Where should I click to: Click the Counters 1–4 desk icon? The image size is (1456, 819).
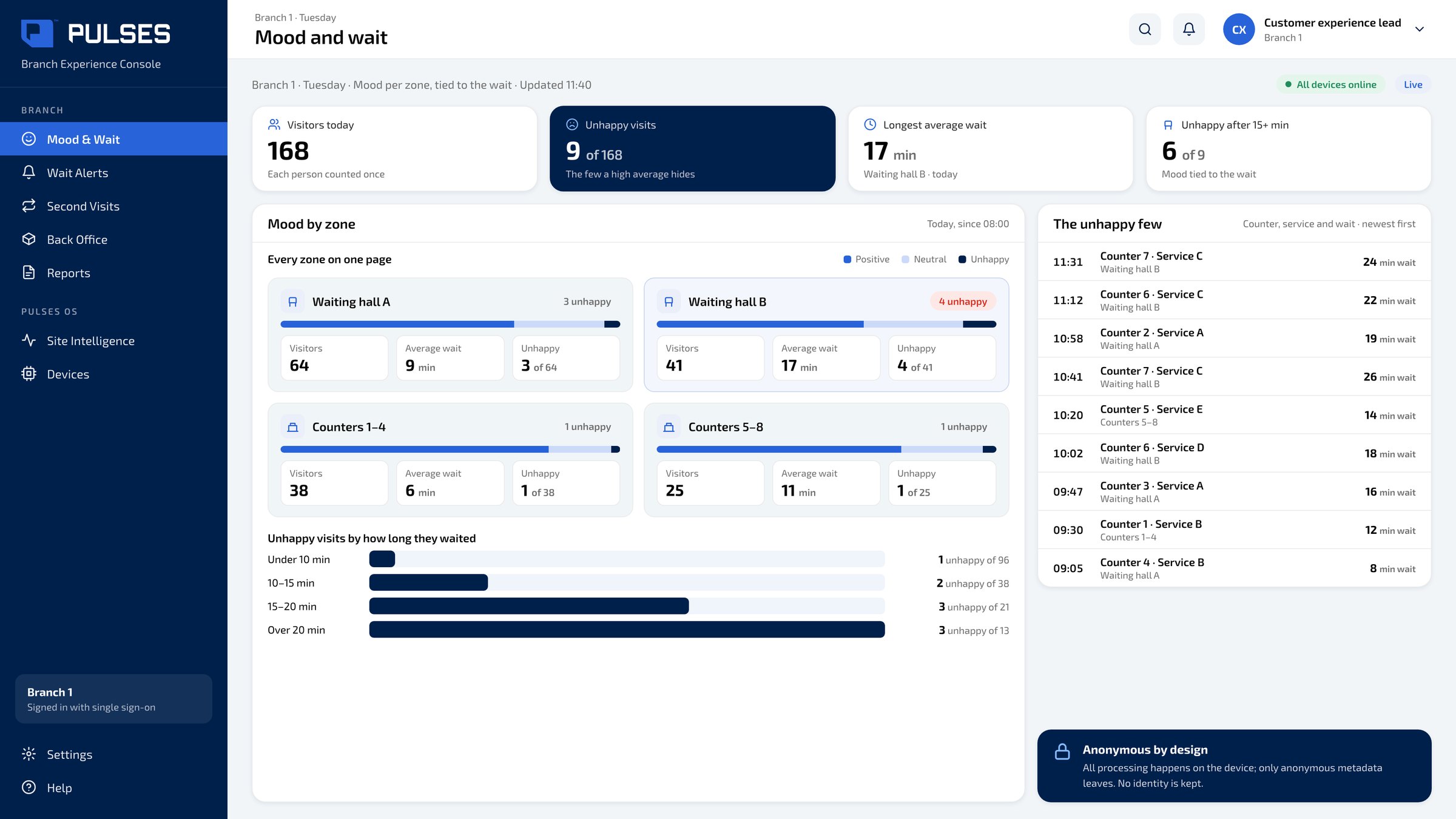coord(292,426)
